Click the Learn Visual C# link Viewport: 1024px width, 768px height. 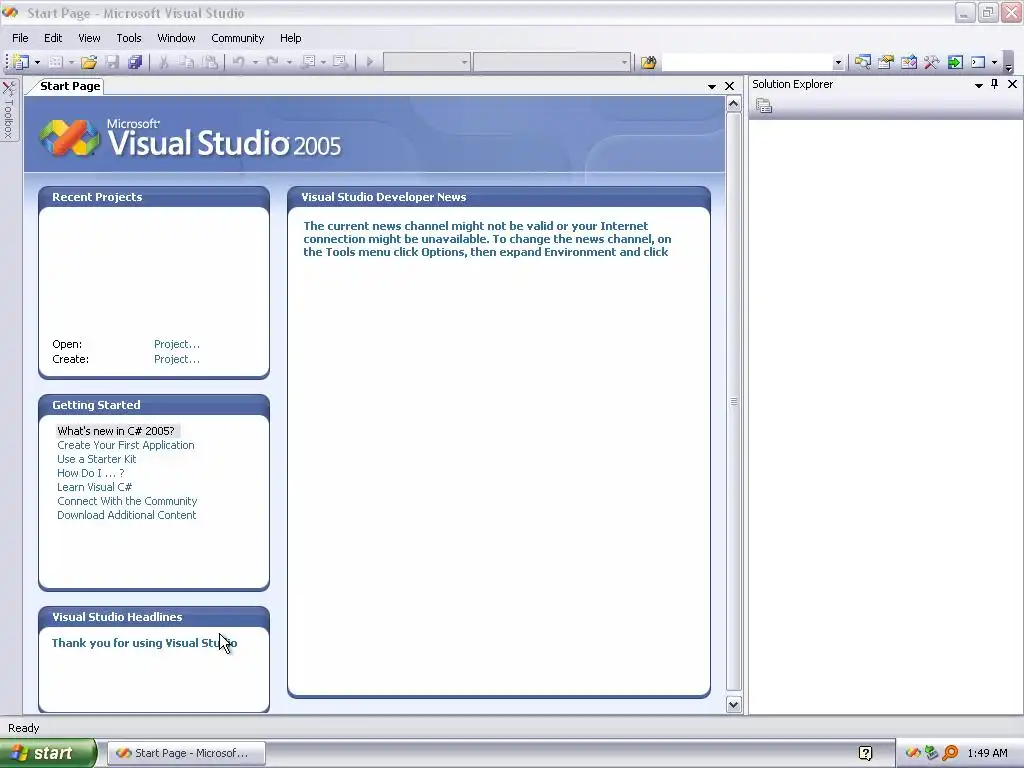[x=95, y=487]
